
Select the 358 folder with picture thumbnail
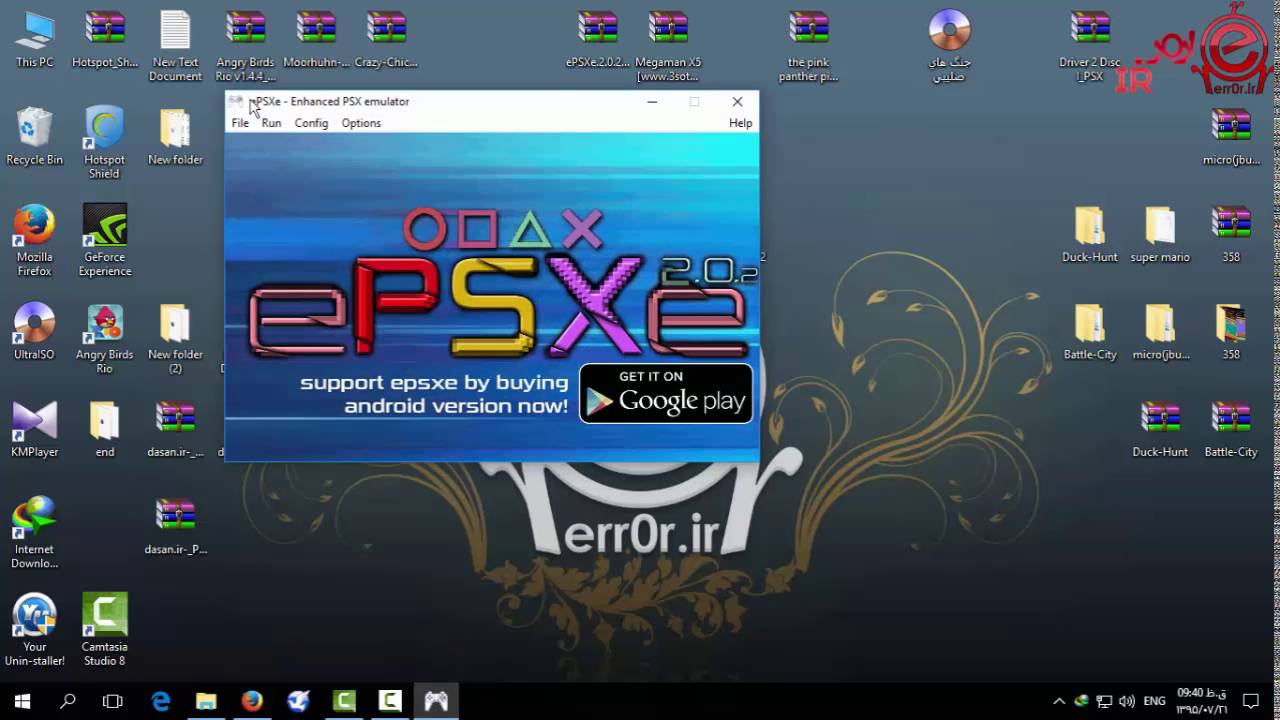1231,331
